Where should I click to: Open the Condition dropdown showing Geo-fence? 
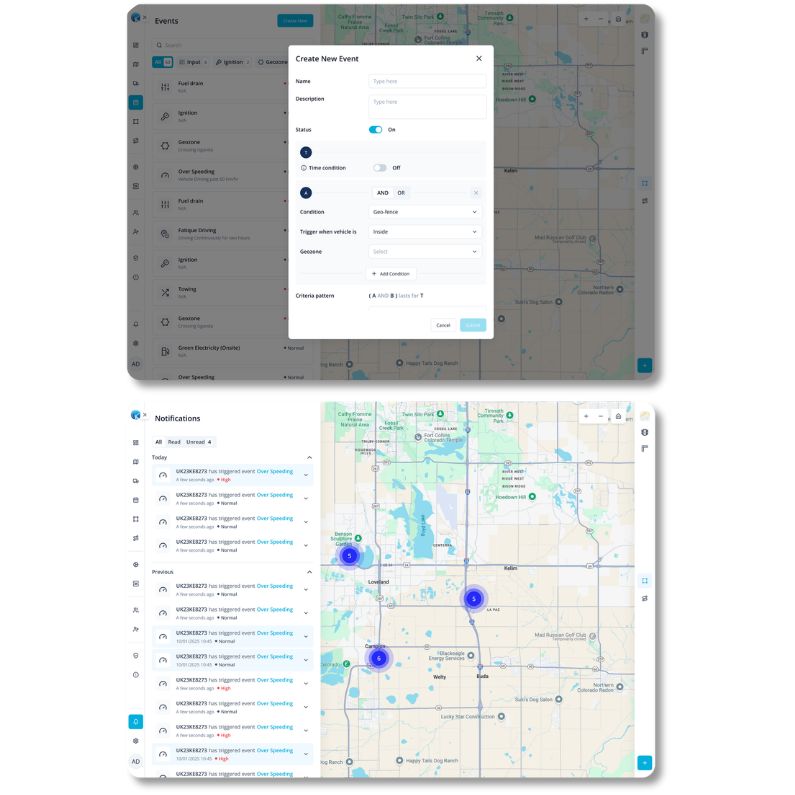425,212
